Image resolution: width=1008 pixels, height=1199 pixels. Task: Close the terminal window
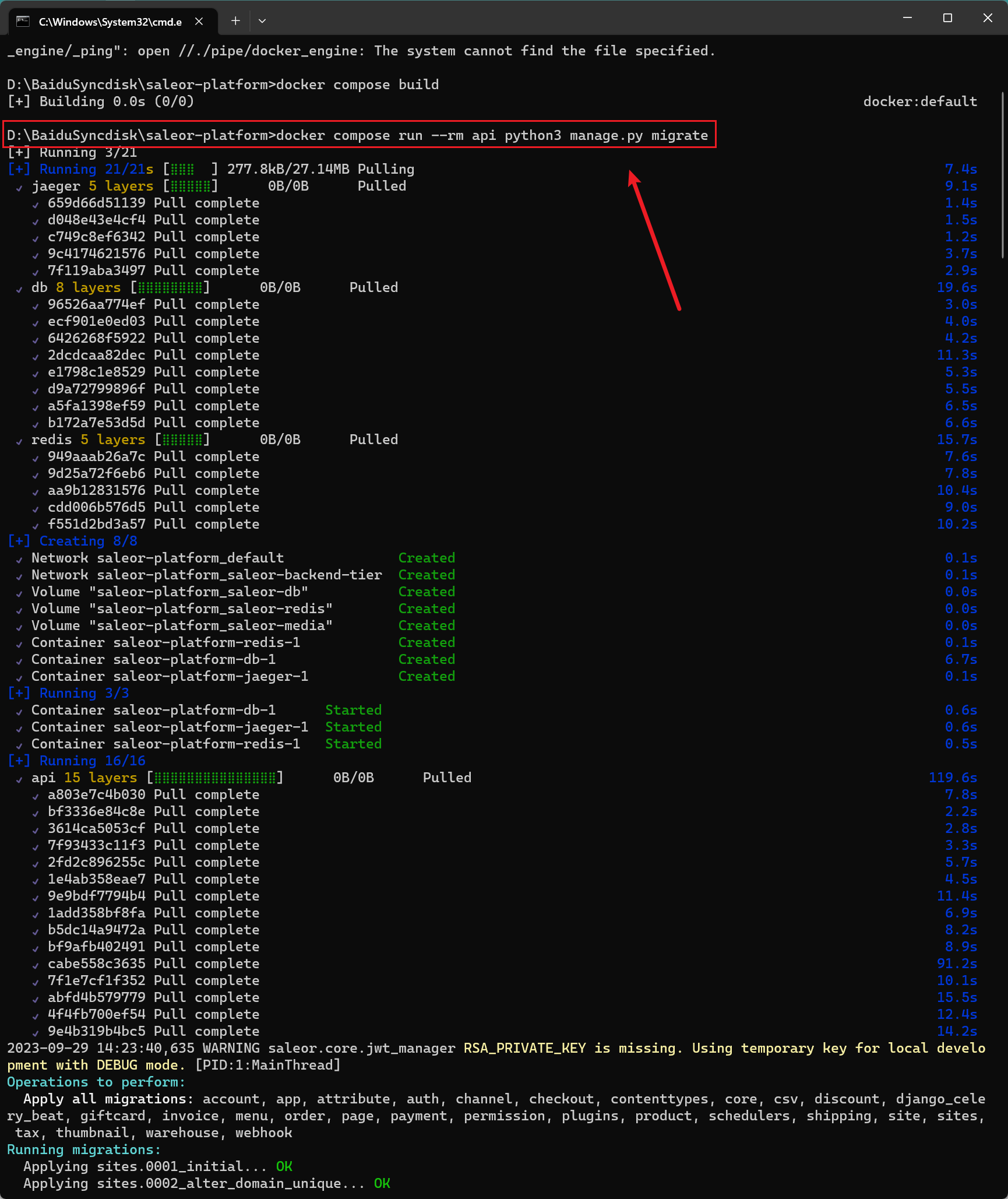pos(988,18)
